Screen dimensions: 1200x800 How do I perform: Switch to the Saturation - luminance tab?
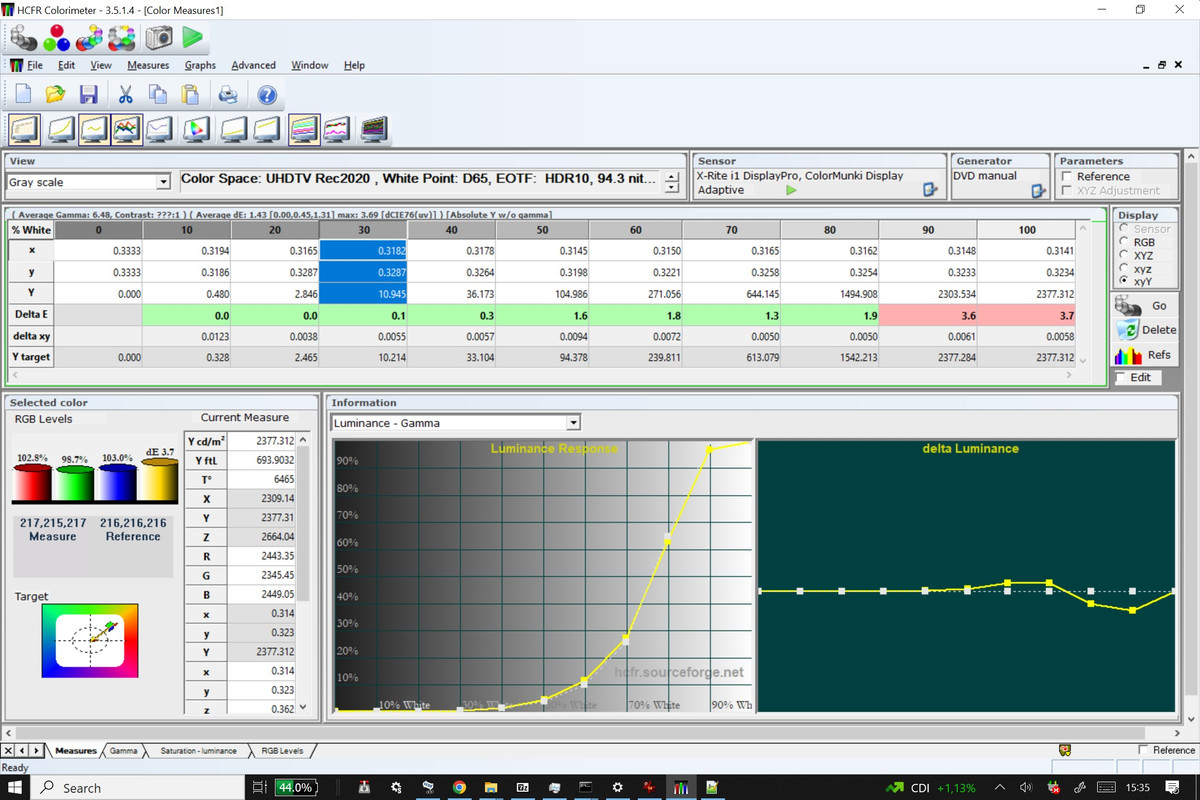[198, 750]
